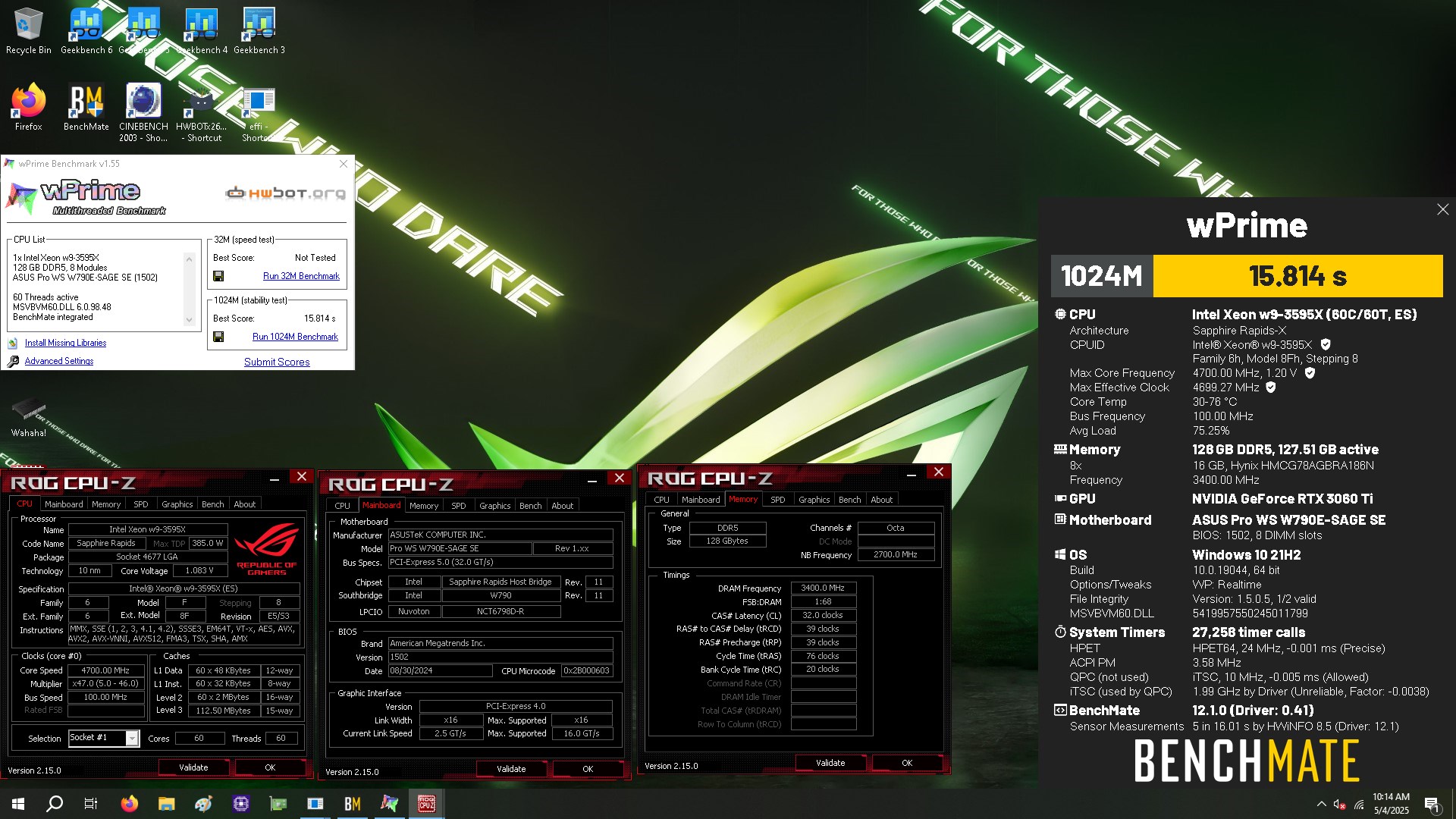The width and height of the screenshot is (1456, 819).
Task: Launch Firefox from the desktop icon
Action: click(x=28, y=107)
